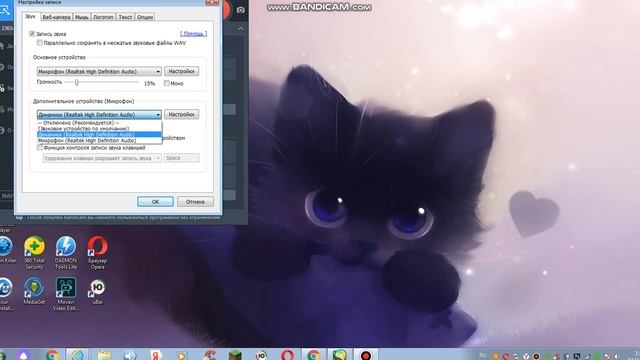Check the Моно checkbox
This screenshot has width=640, height=360.
tap(167, 83)
